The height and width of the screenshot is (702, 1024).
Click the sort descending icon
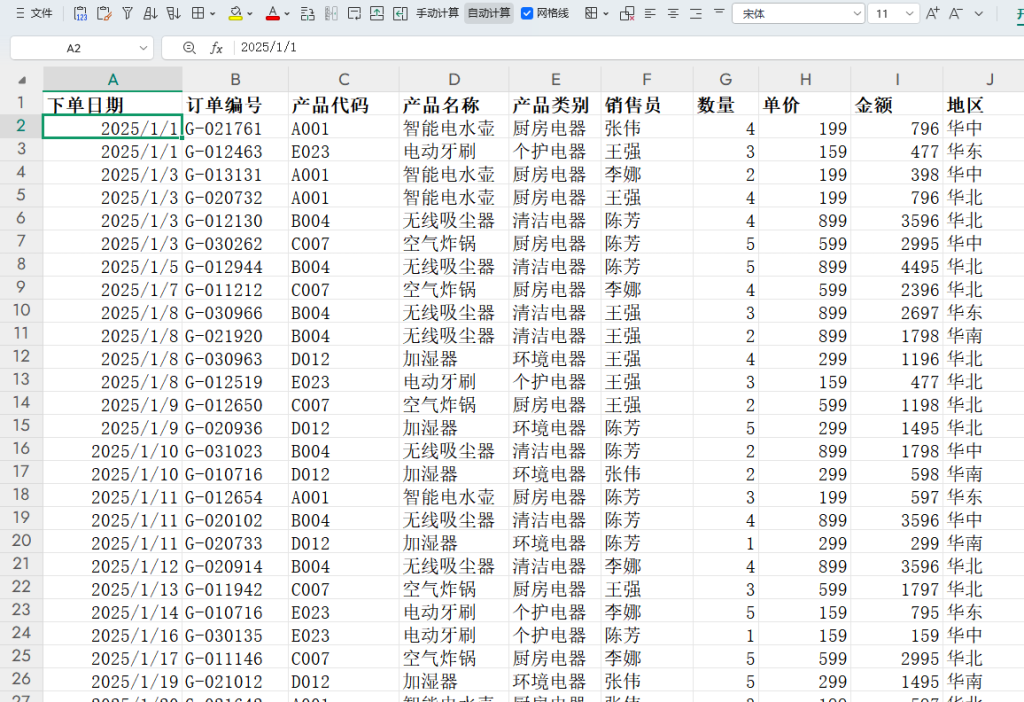coord(173,13)
